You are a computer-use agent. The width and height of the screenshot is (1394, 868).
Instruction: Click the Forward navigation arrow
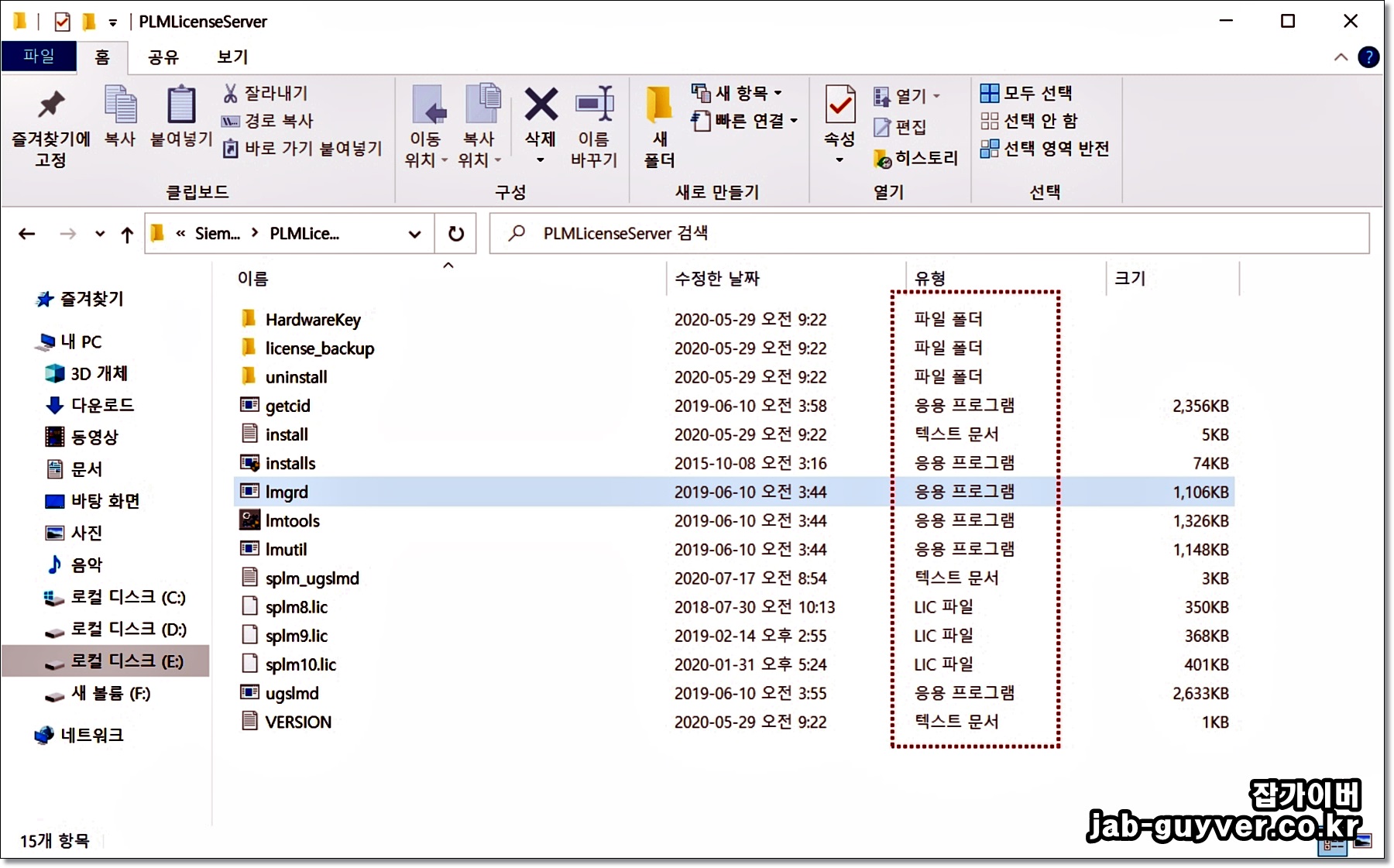(x=68, y=233)
